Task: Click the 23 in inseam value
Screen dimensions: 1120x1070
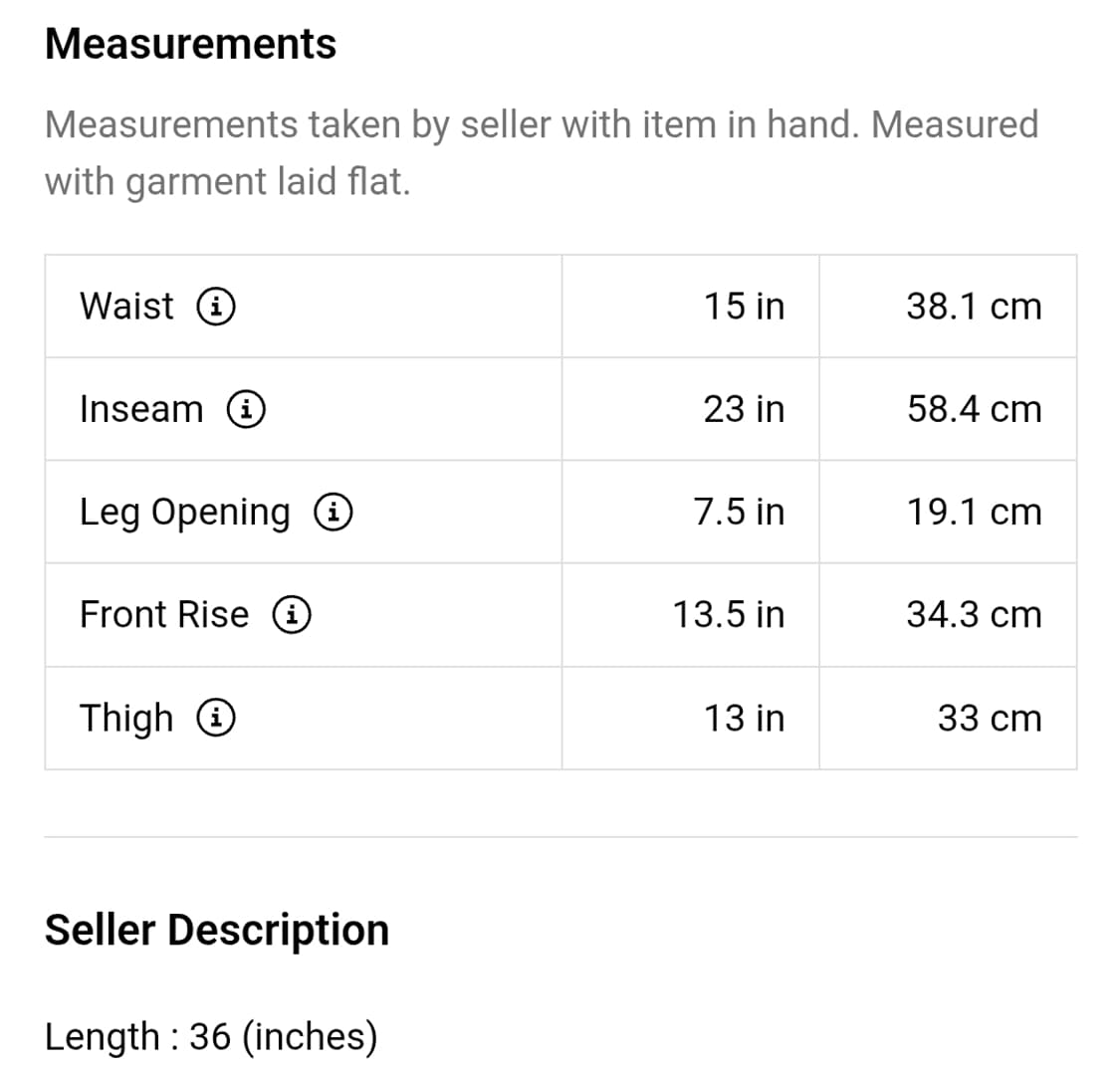Action: 745,409
